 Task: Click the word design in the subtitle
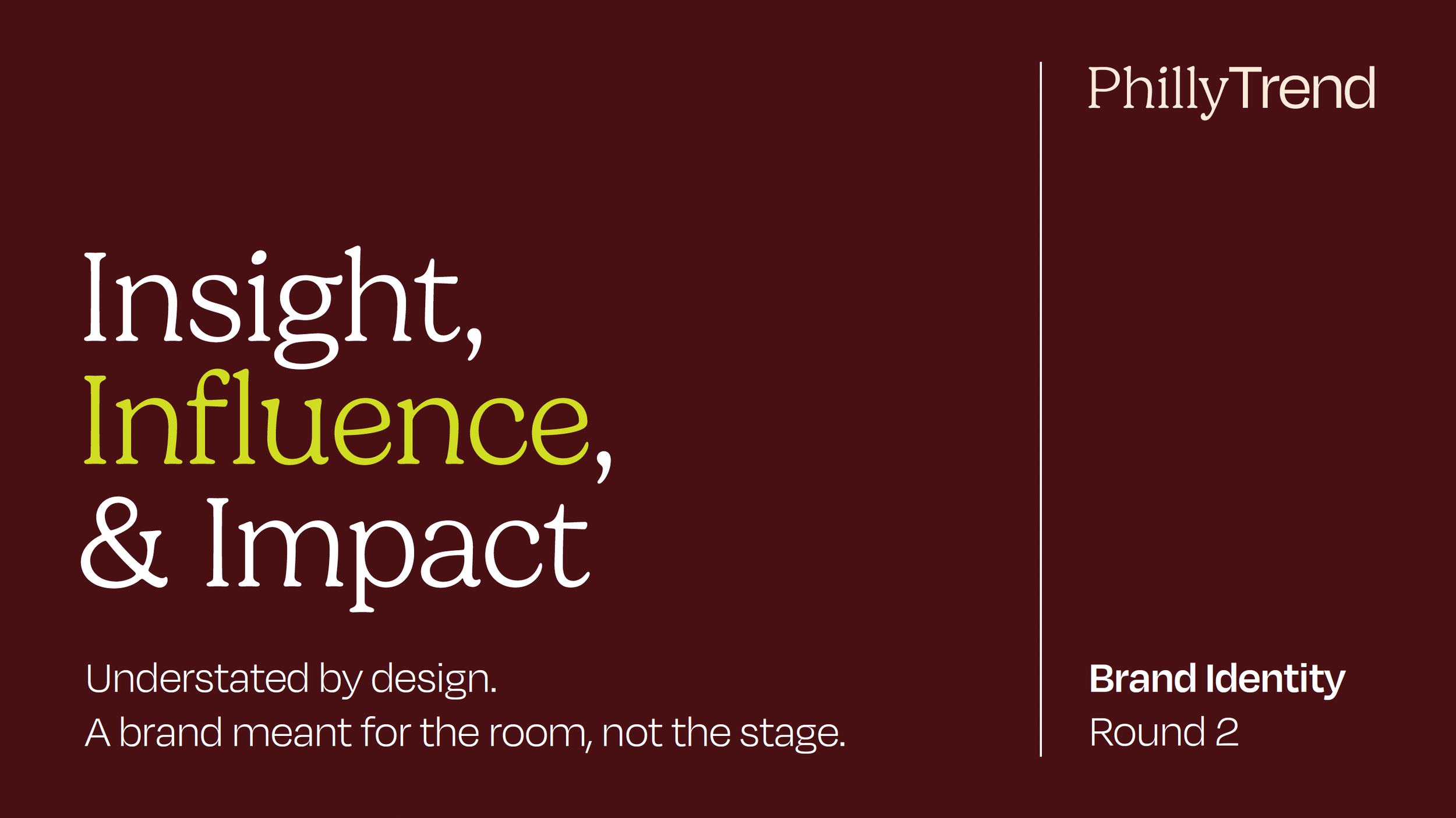(x=434, y=681)
